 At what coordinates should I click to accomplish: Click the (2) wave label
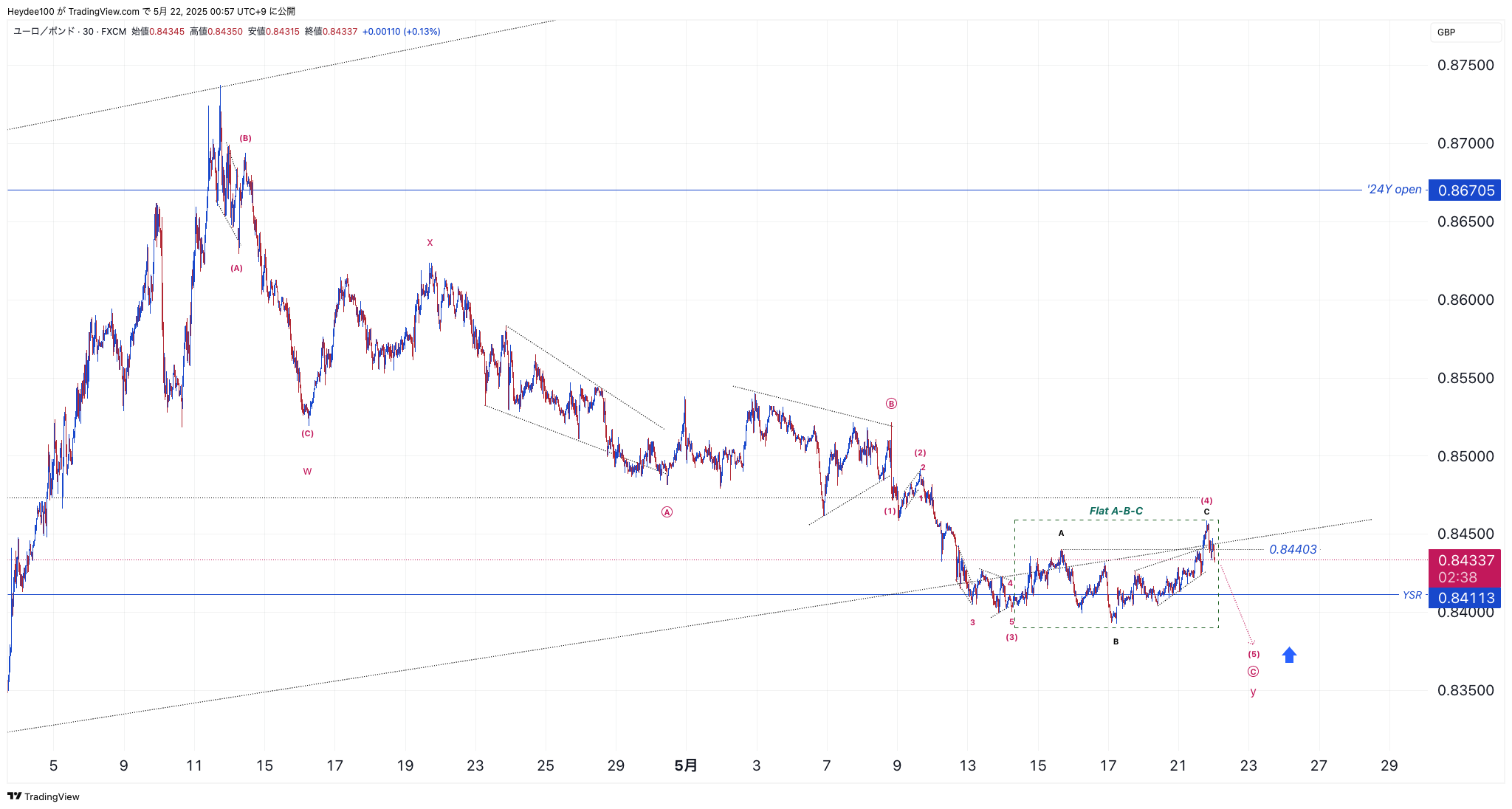(x=920, y=452)
